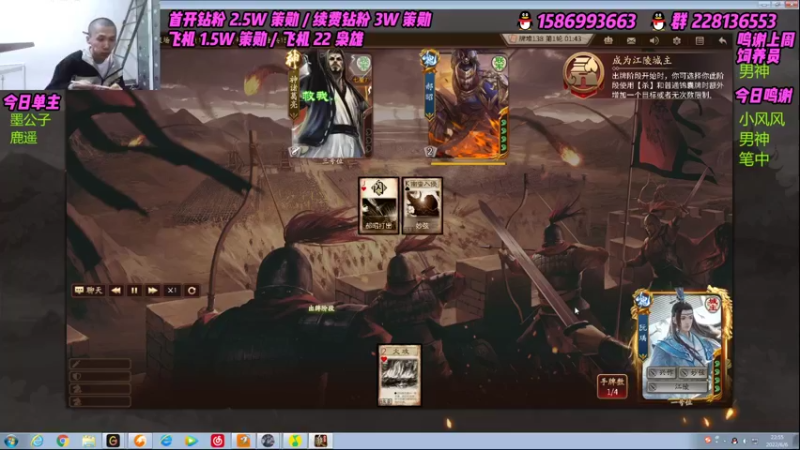
Task: Open the 聊天 chat button
Action: [x=89, y=290]
